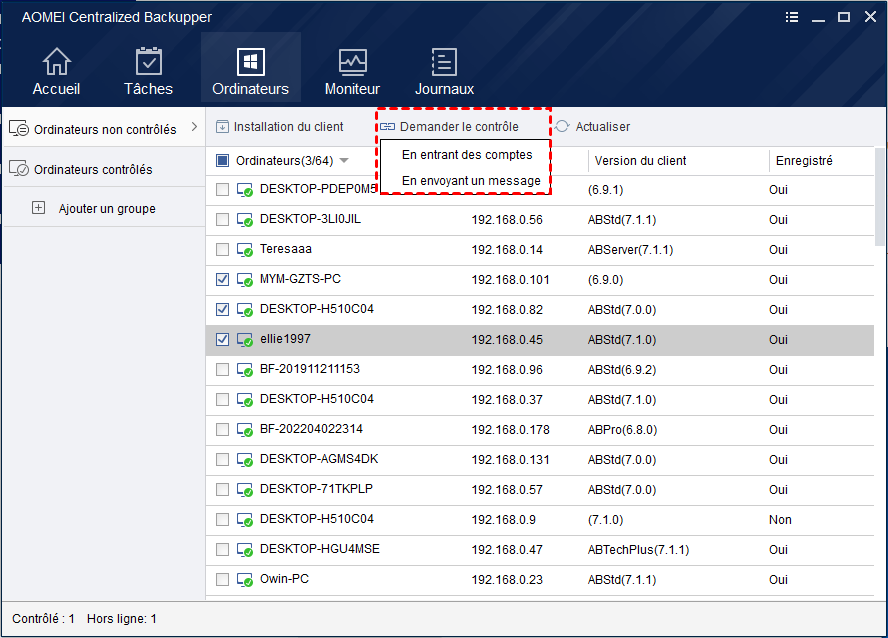This screenshot has height=638, width=888.
Task: Click computer icon next to DESKTOP-HGU4MSE
Action: (245, 550)
